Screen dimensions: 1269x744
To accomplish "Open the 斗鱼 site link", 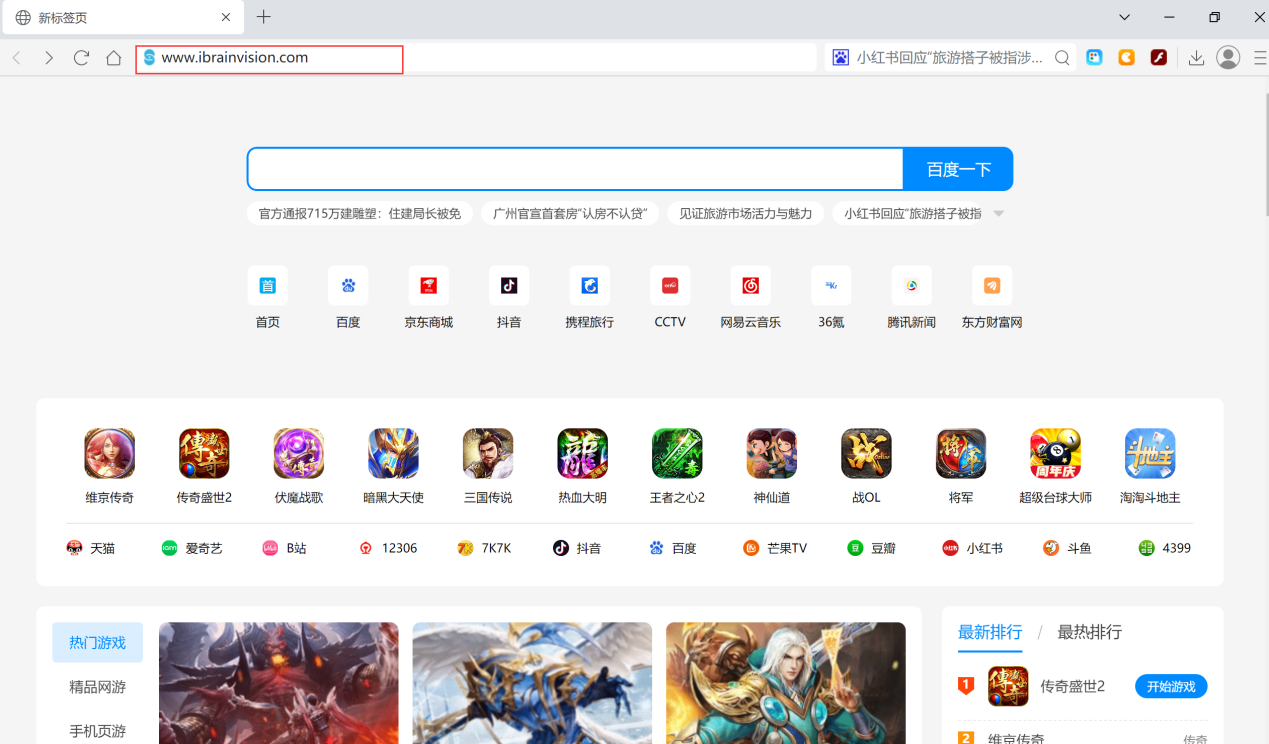I will point(1067,548).
